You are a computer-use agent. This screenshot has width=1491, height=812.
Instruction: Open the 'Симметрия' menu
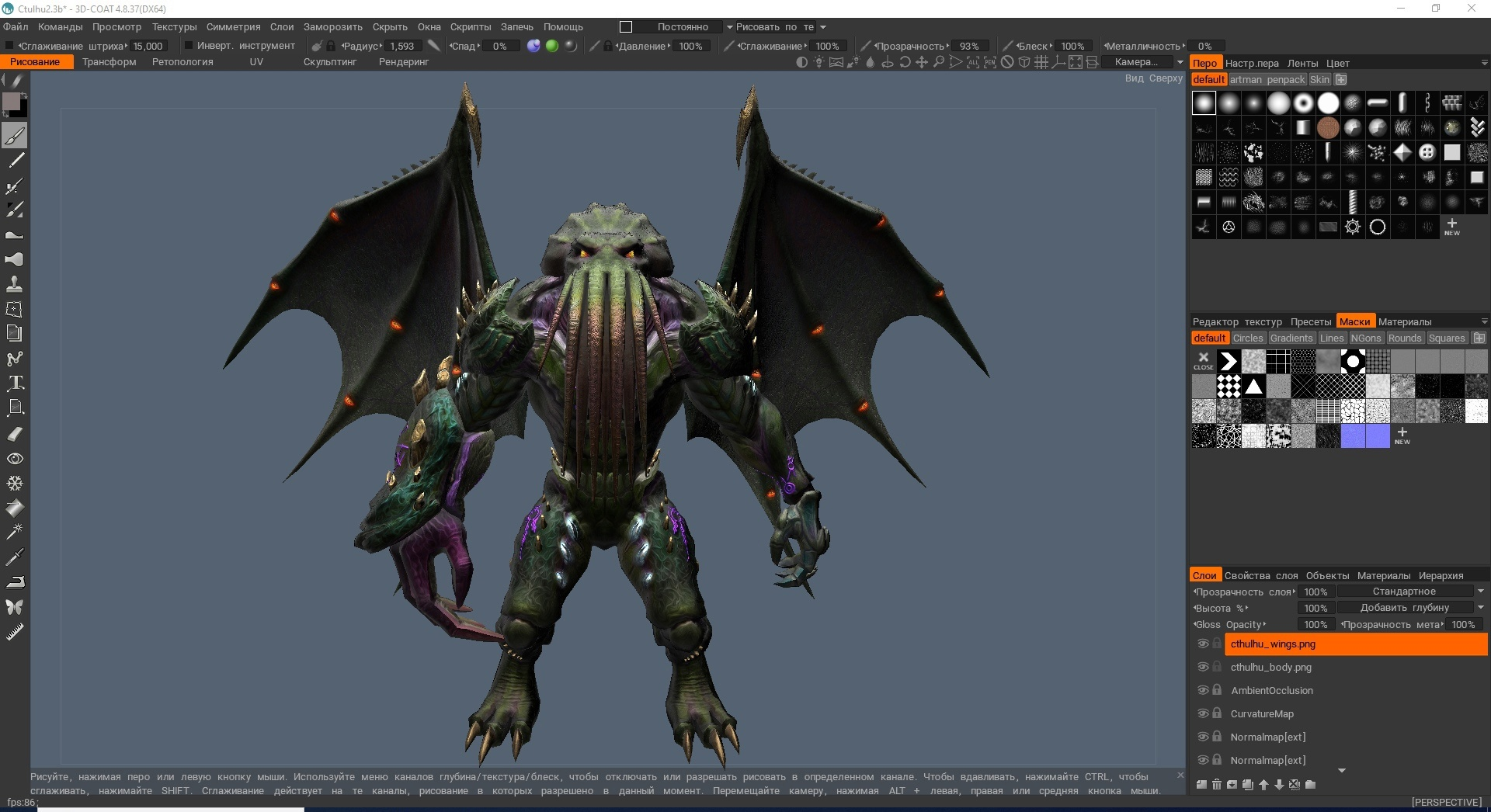tap(233, 27)
